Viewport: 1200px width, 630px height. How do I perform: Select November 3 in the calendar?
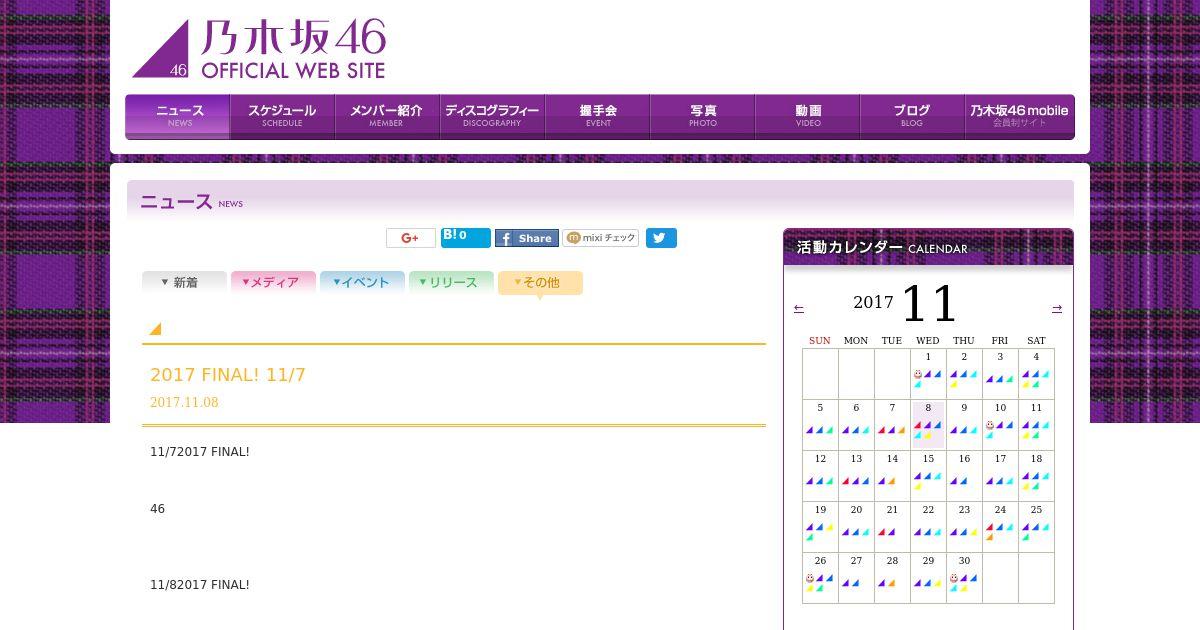(1000, 373)
